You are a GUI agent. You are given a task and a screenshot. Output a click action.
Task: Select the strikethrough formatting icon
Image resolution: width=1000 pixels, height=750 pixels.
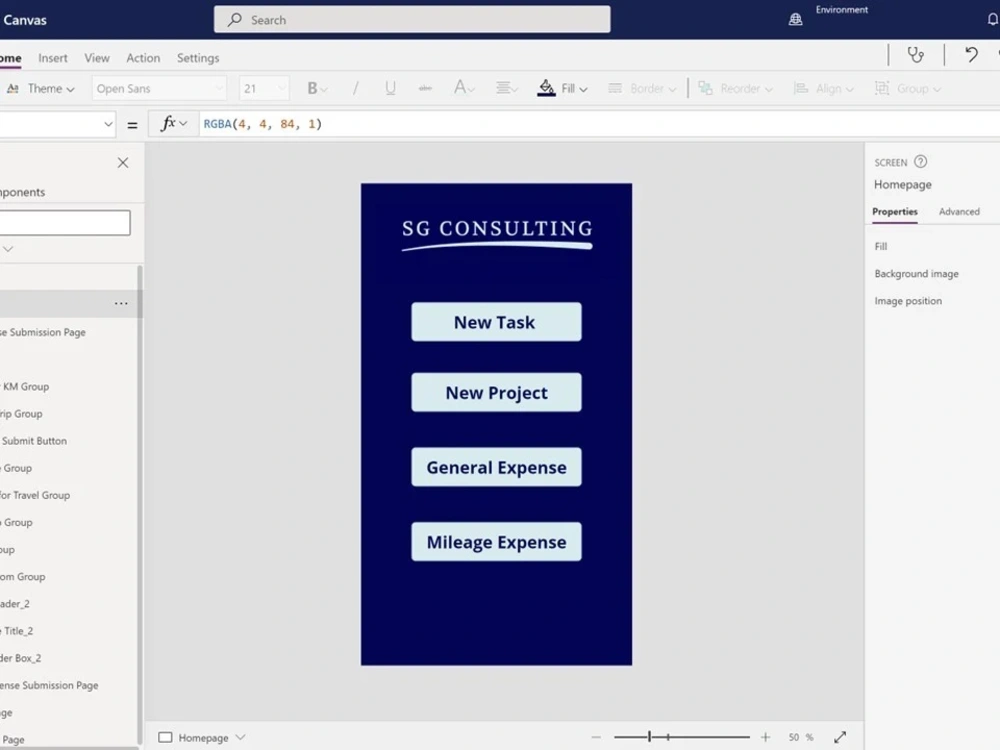[424, 88]
